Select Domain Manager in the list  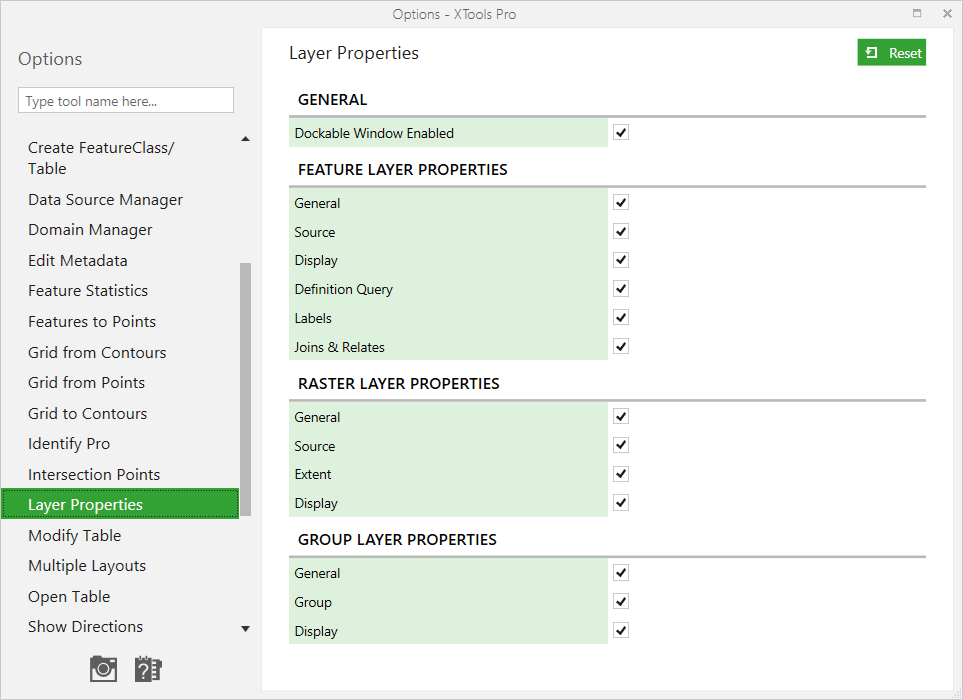pos(120,230)
